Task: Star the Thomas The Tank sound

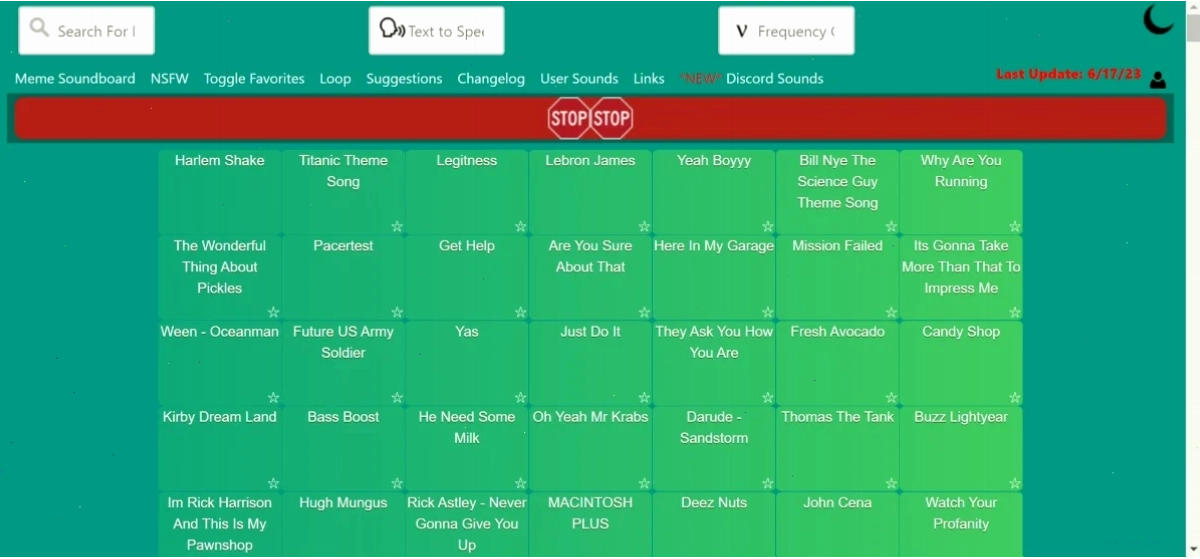Action: [x=891, y=484]
